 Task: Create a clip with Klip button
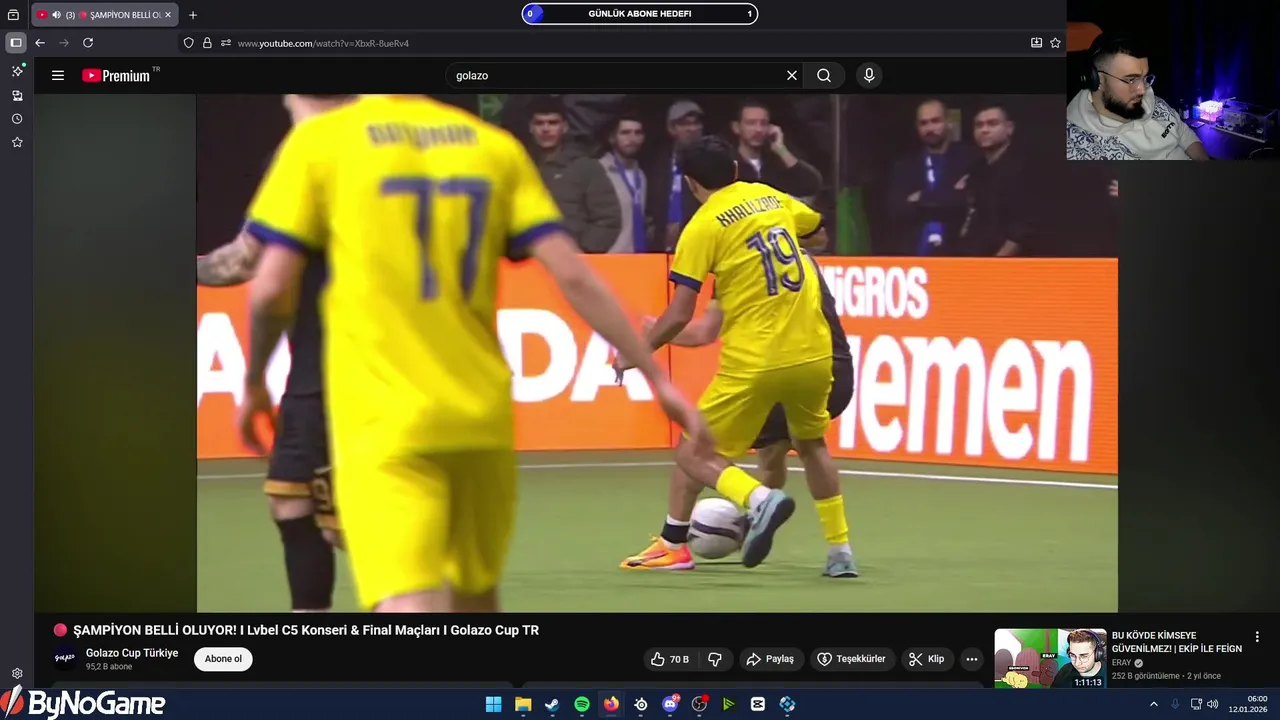[x=927, y=659]
